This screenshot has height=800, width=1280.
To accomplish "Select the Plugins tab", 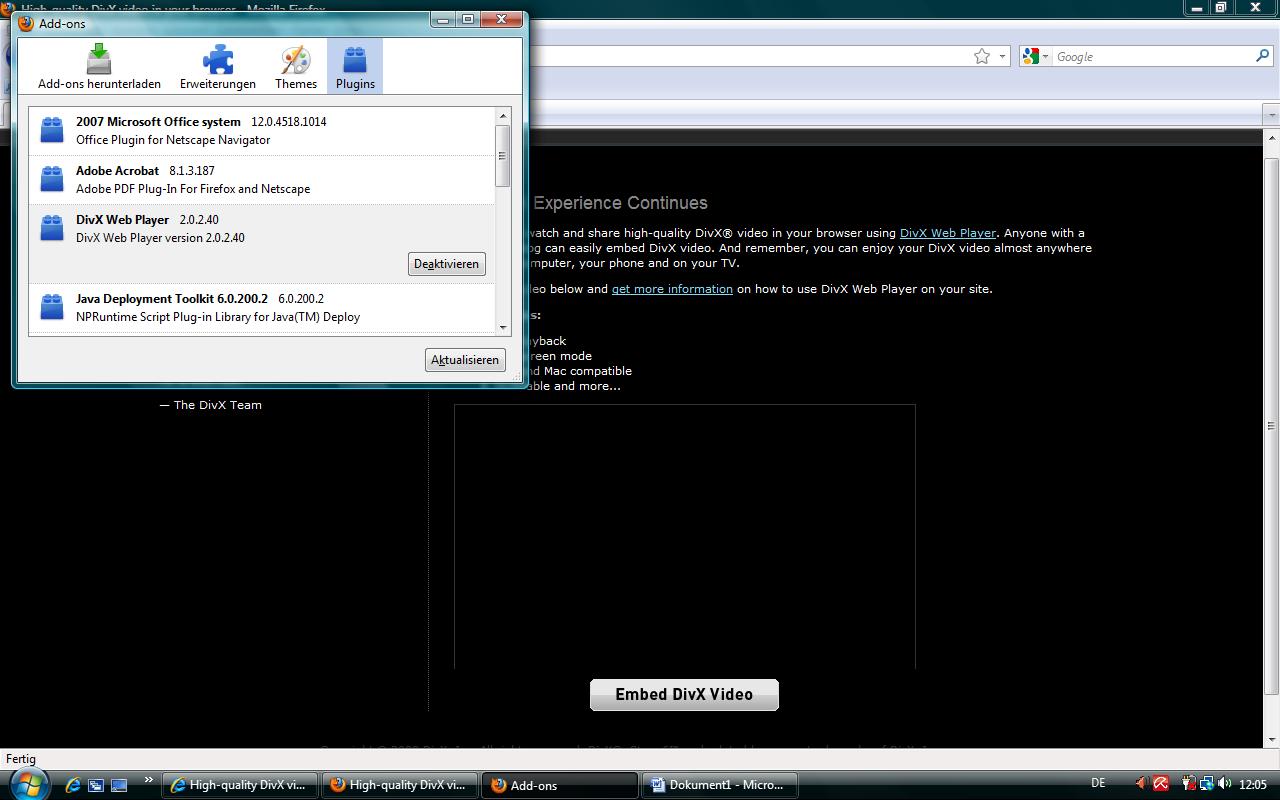I will [355, 67].
